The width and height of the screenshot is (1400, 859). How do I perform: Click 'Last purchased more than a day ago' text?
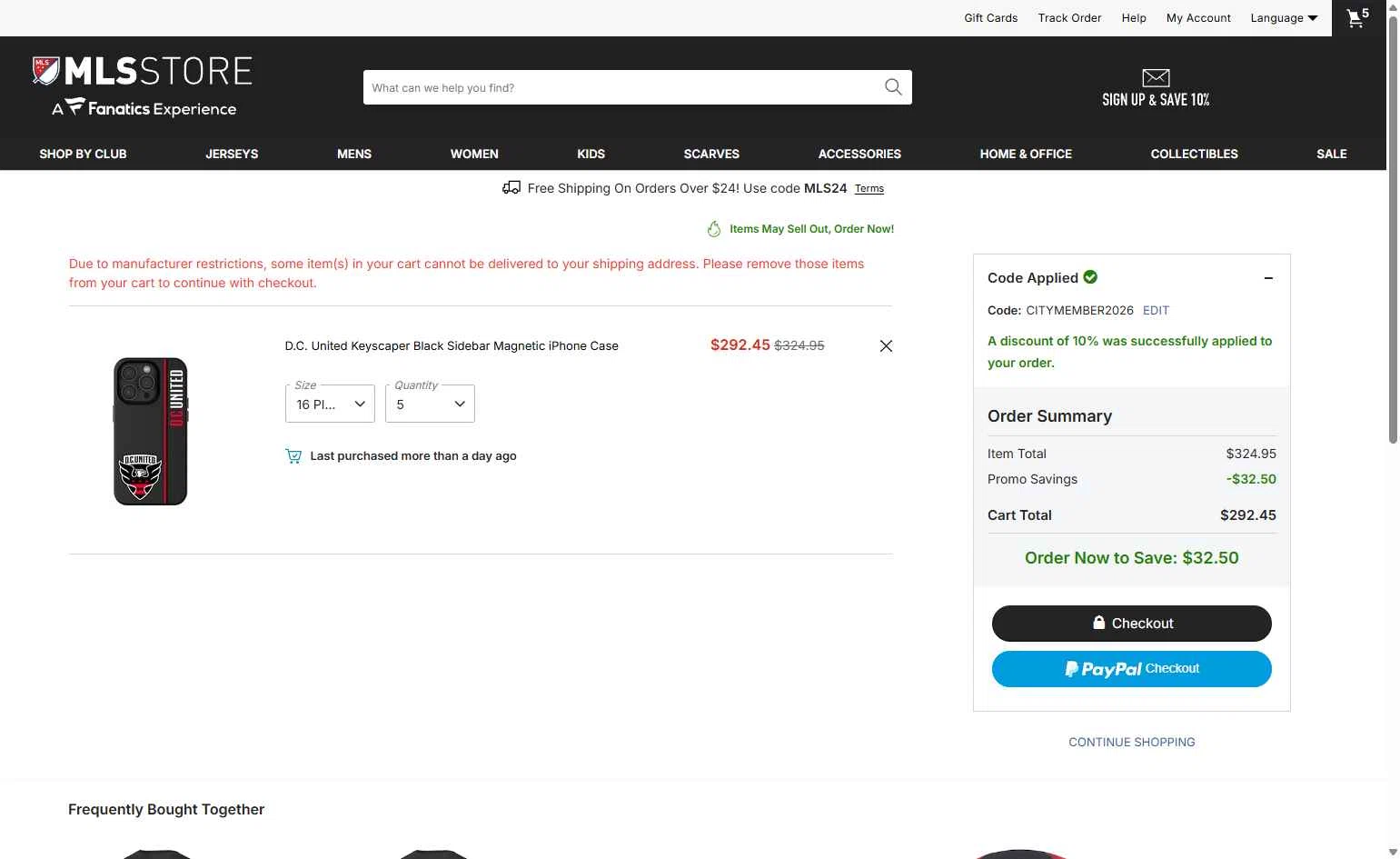(x=413, y=456)
